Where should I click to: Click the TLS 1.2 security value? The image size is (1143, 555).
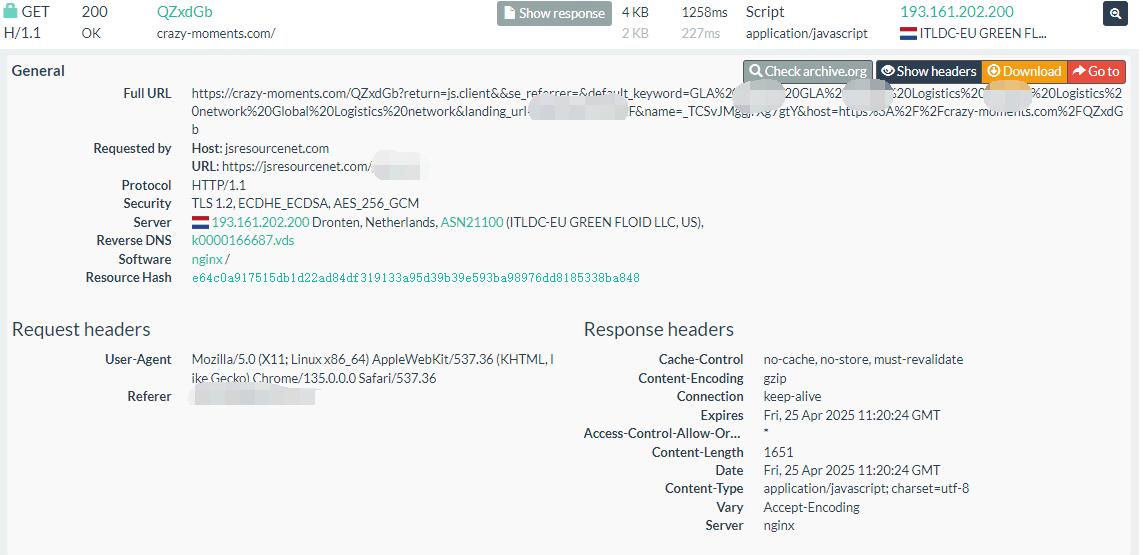[305, 203]
